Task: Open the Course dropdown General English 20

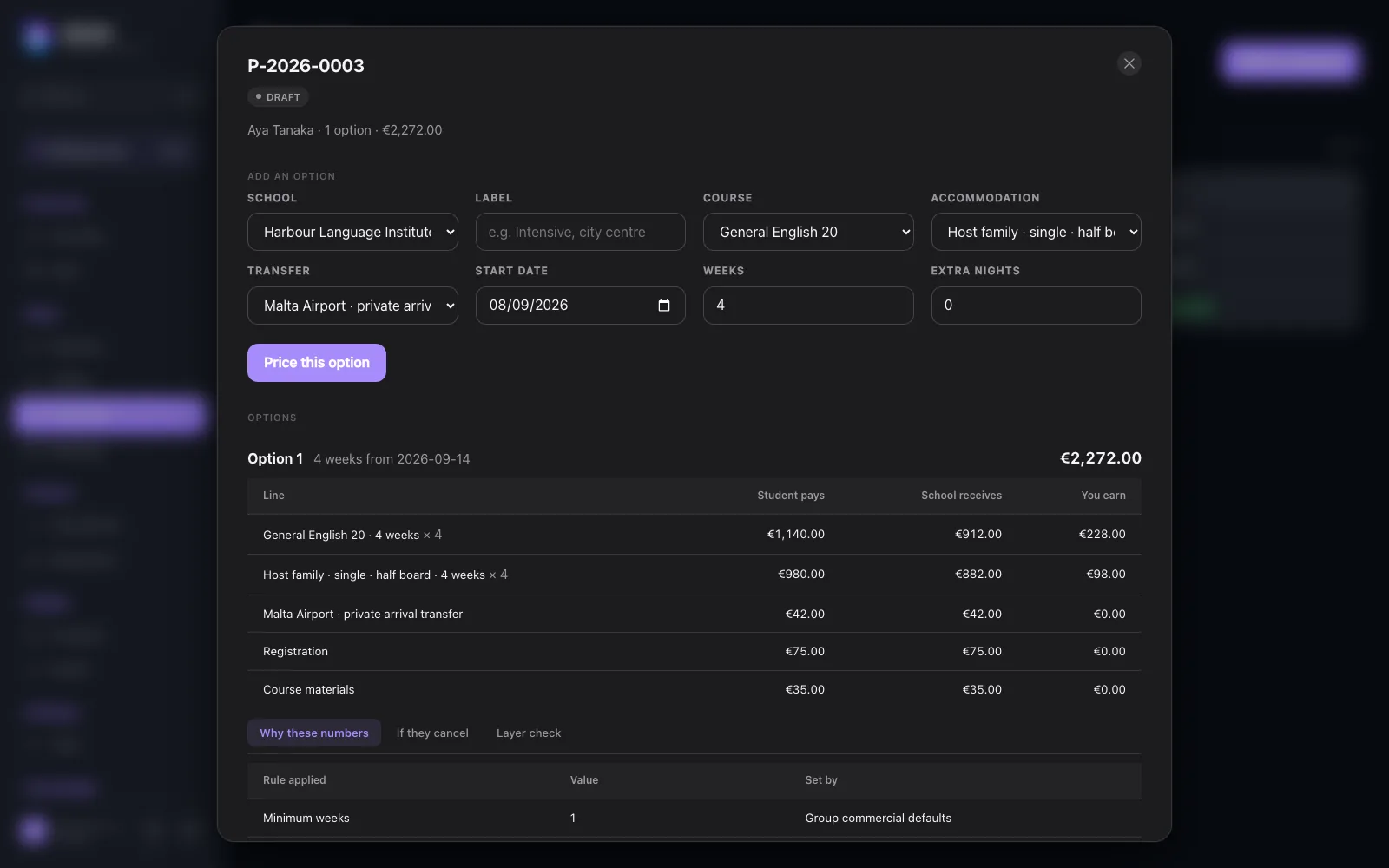Action: [x=808, y=232]
